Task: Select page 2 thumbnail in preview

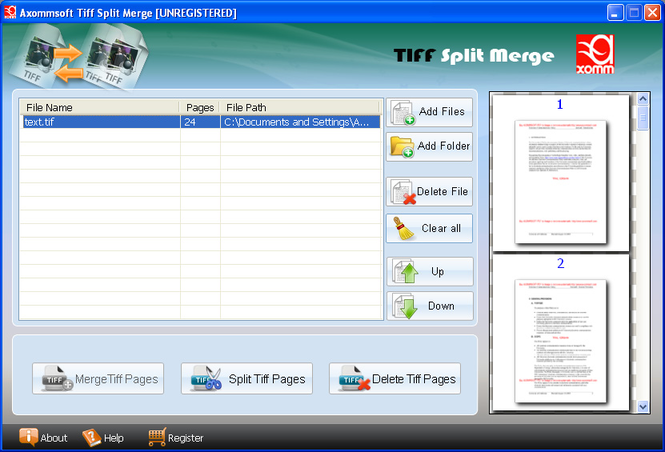Action: (561, 341)
